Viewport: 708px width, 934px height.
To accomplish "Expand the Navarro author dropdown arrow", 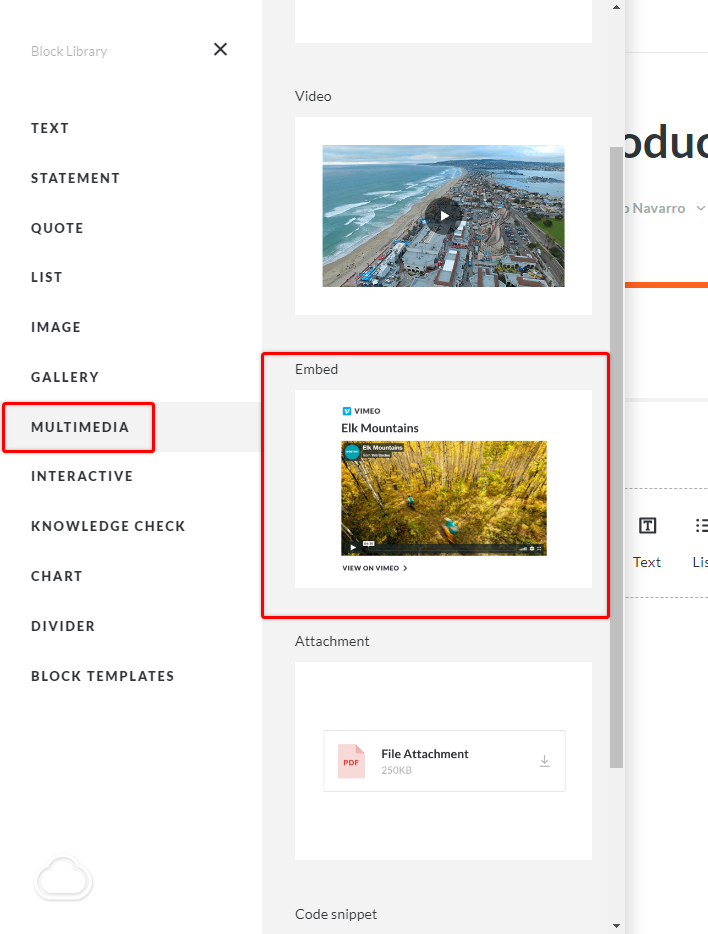I will point(701,208).
